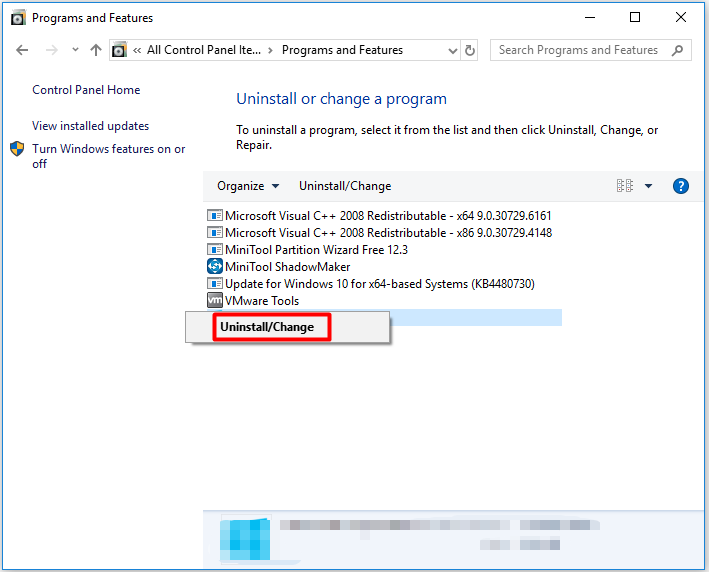Click the Visual C++ x64 program icon
The image size is (709, 572).
[215, 215]
